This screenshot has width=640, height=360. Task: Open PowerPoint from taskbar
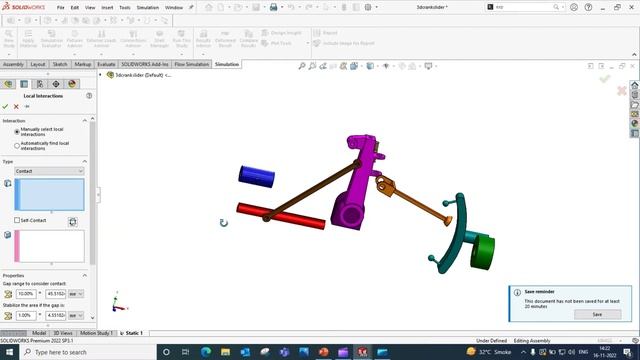324,352
